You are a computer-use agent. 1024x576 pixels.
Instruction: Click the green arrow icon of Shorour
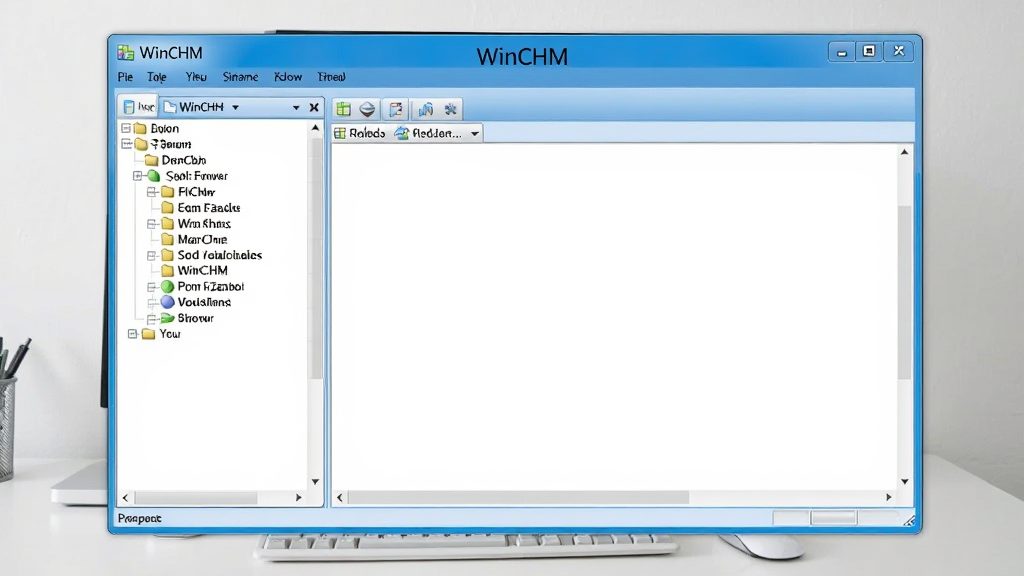point(167,318)
